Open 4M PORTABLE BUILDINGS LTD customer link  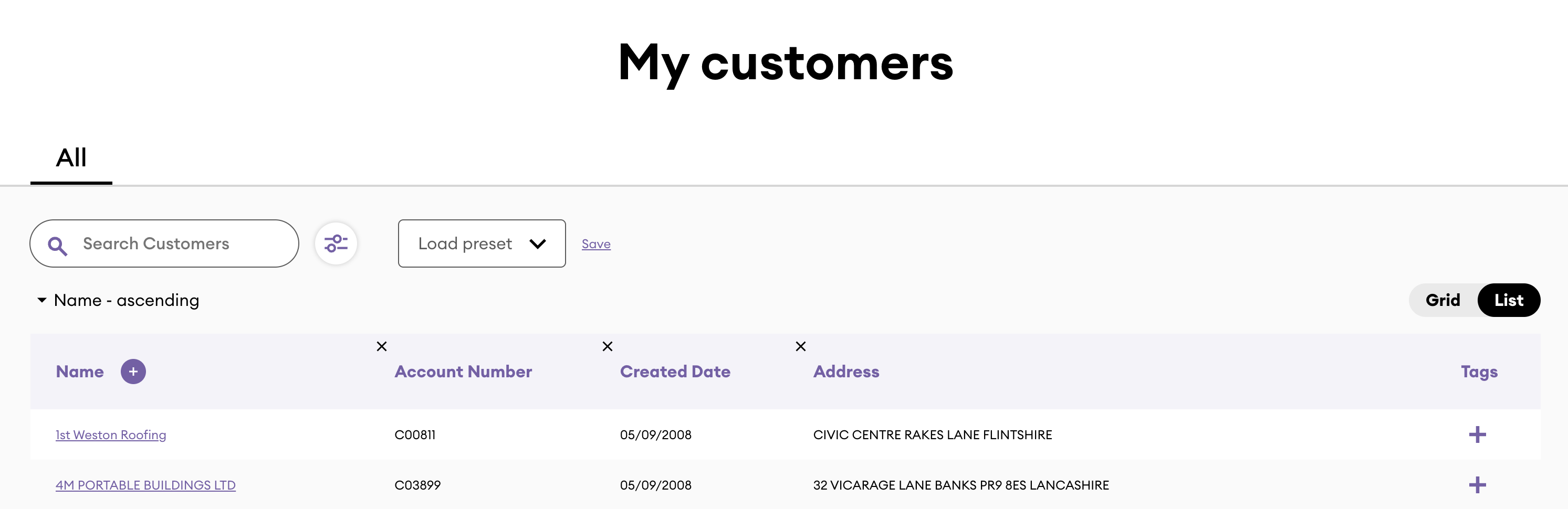coord(145,485)
